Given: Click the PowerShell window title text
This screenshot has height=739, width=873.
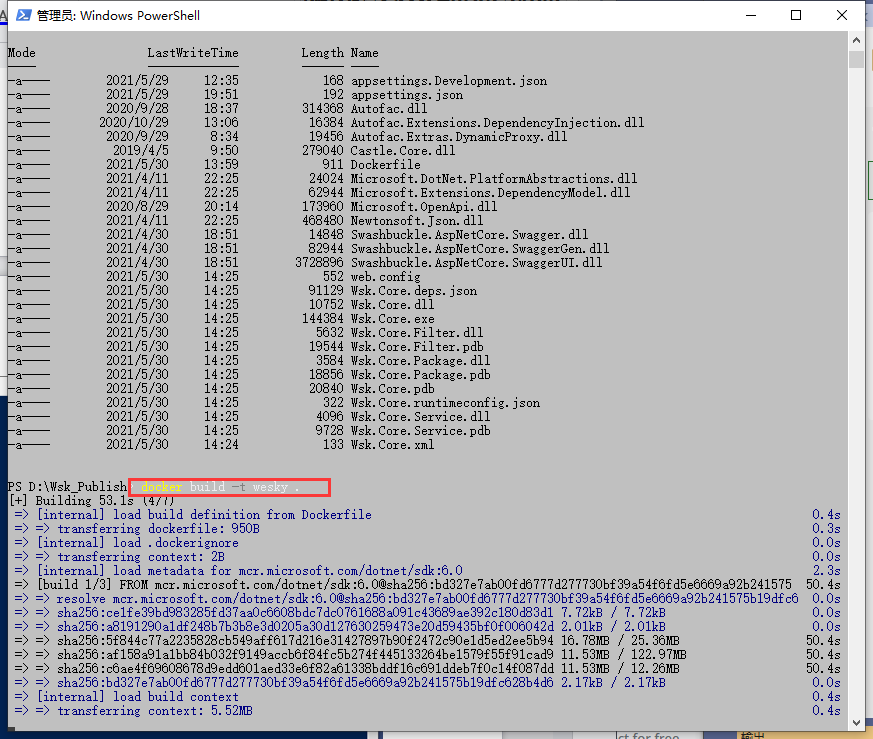Looking at the screenshot, I should click(118, 15).
